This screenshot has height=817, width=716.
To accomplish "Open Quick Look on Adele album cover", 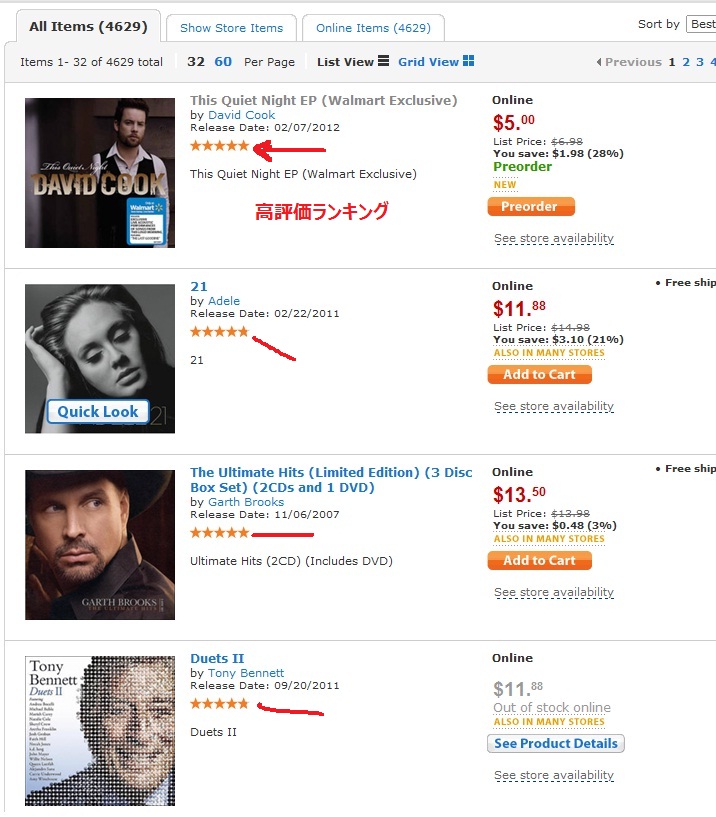I will pyautogui.click(x=98, y=411).
